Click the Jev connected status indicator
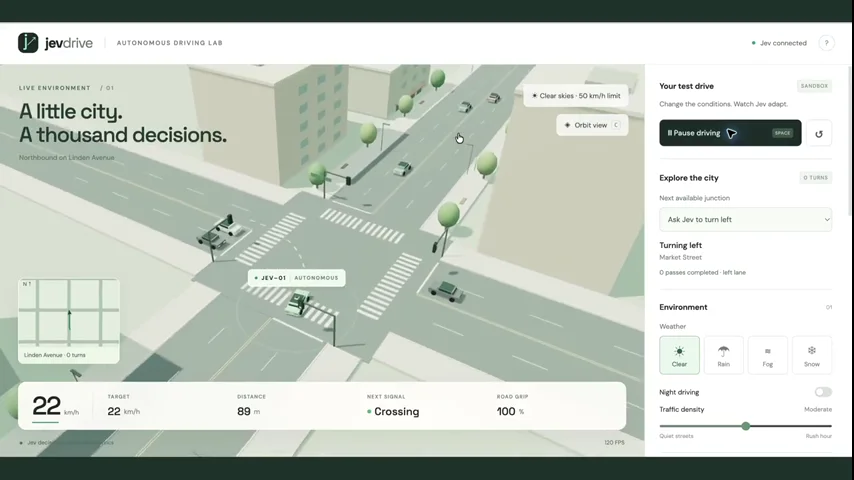Image resolution: width=854 pixels, height=480 pixels. (779, 43)
